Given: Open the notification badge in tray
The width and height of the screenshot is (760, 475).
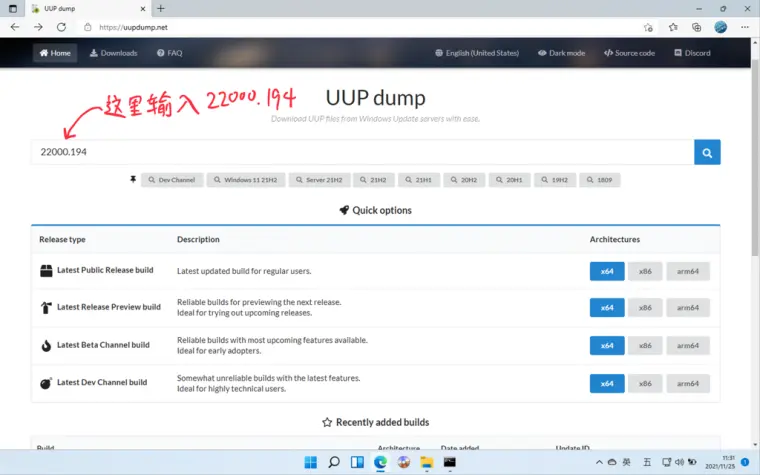Looking at the screenshot, I should (x=745, y=462).
